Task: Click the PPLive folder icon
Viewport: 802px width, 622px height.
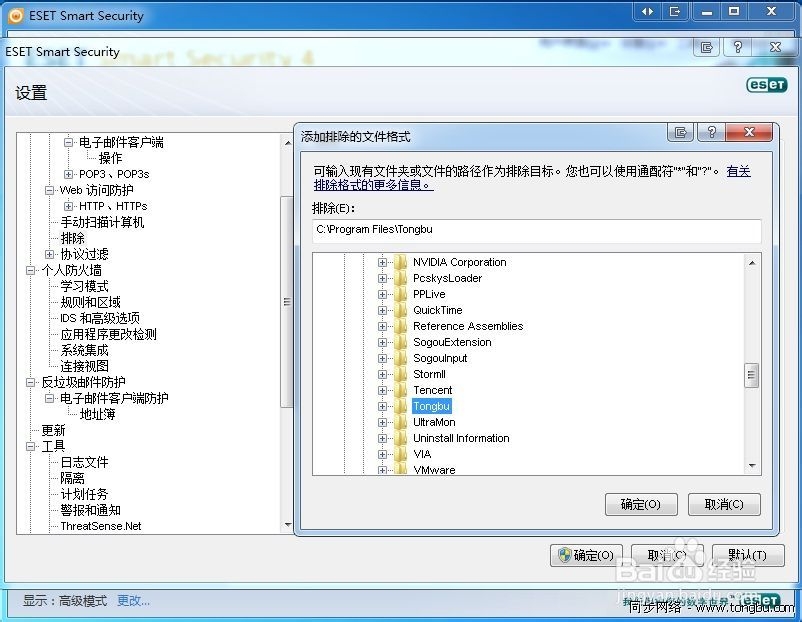Action: point(400,294)
